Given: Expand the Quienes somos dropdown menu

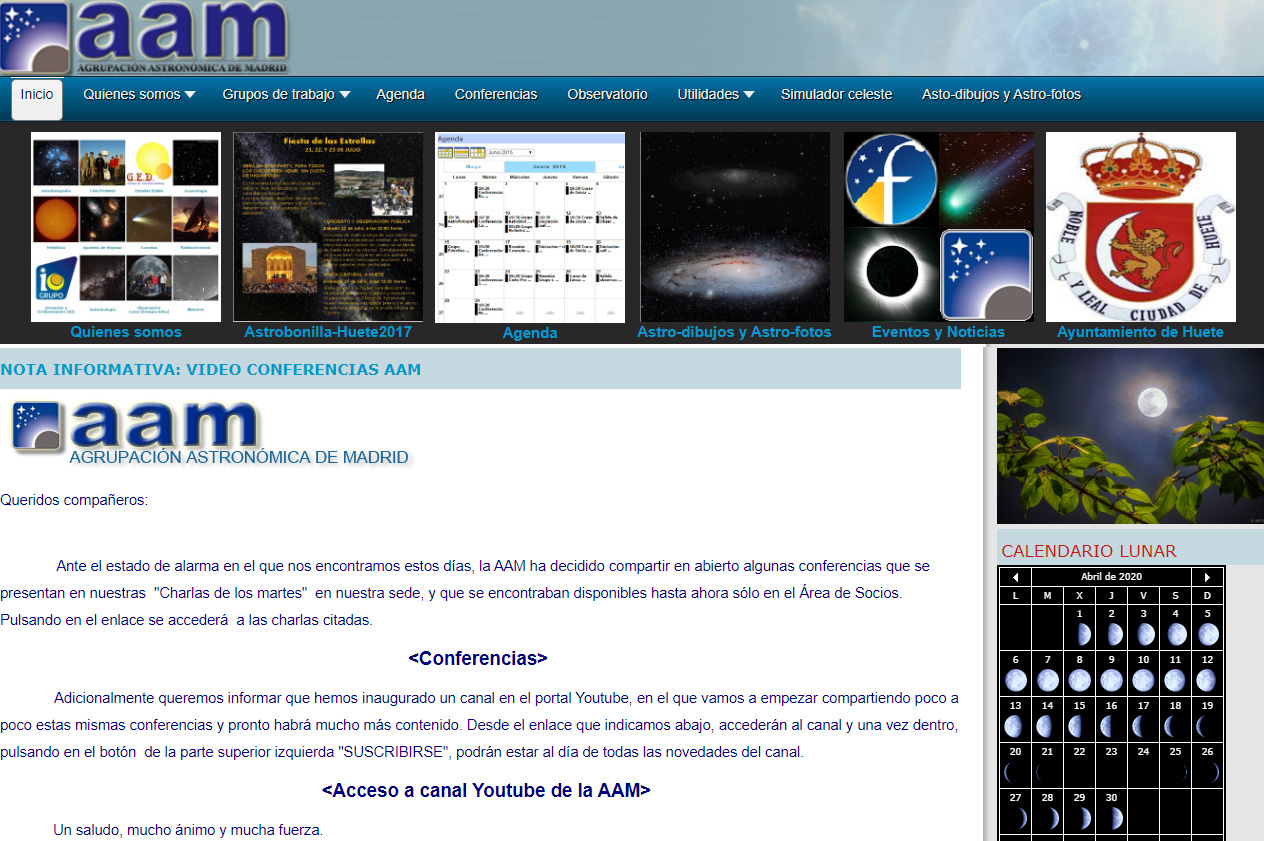Looking at the screenshot, I should pos(139,95).
